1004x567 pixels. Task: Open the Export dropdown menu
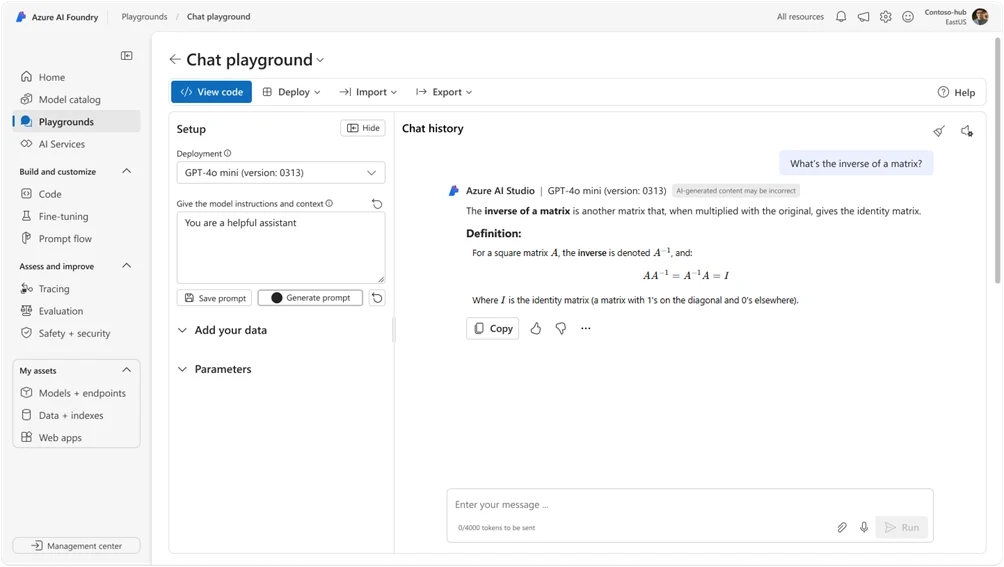click(x=444, y=92)
